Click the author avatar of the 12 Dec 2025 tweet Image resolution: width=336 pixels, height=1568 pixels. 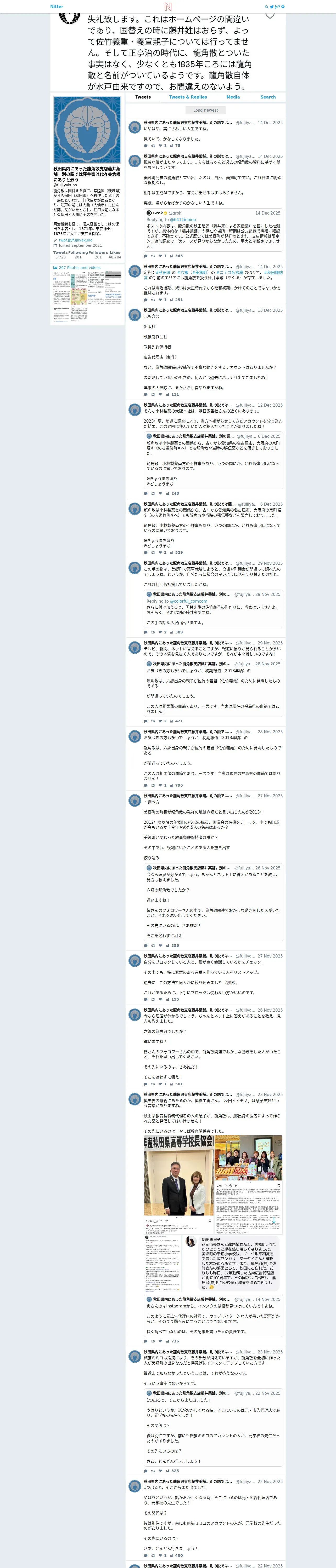(134, 410)
